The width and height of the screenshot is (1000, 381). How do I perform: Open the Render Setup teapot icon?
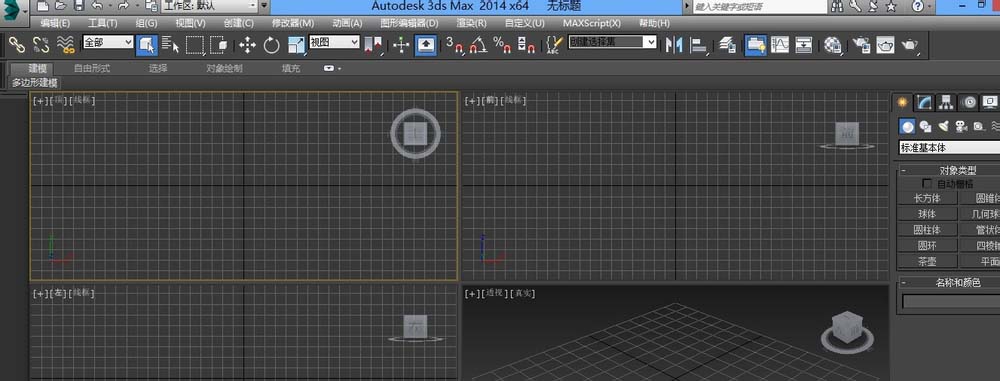862,45
